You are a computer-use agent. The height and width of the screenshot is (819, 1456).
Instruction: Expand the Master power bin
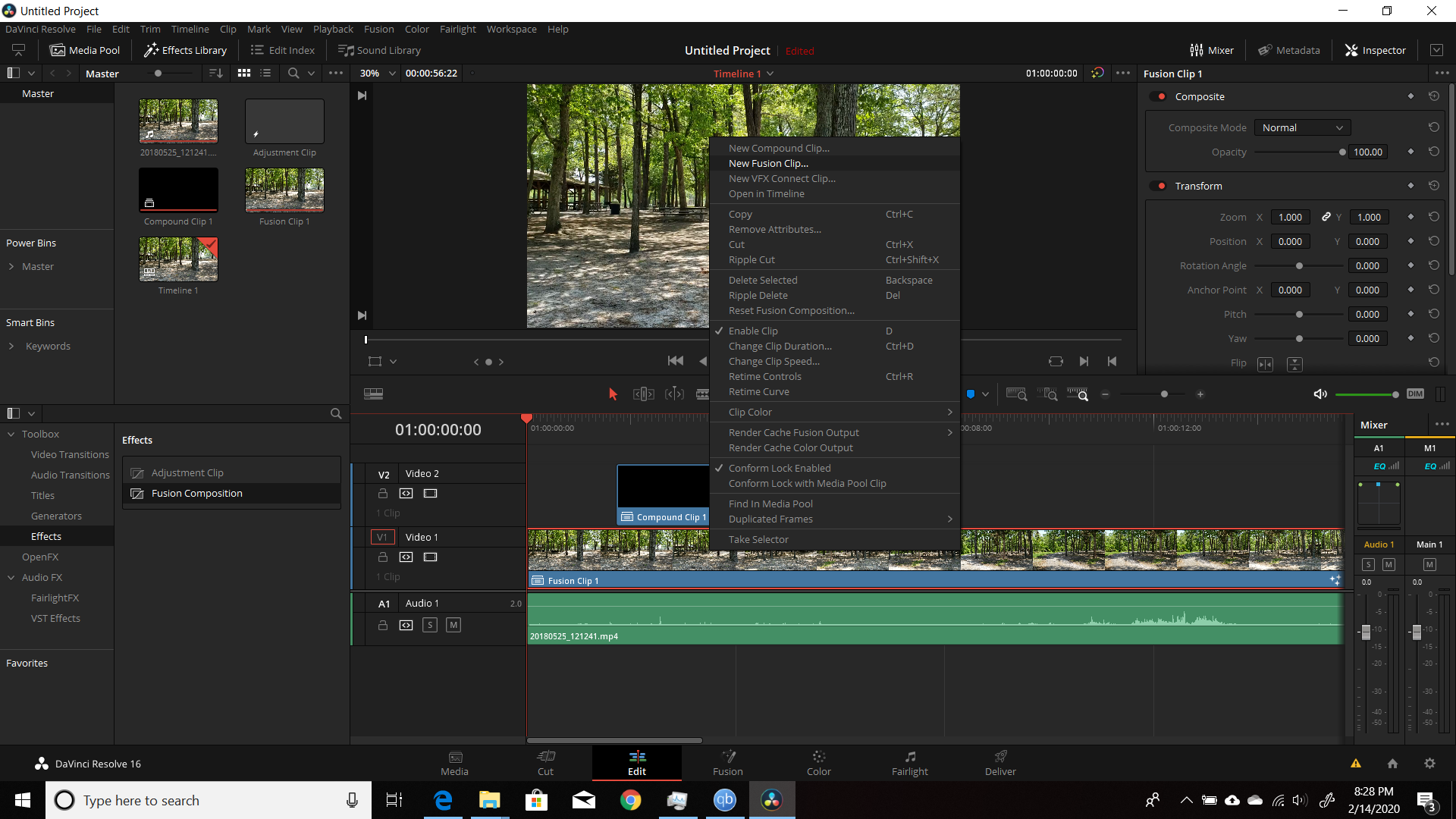click(x=11, y=267)
